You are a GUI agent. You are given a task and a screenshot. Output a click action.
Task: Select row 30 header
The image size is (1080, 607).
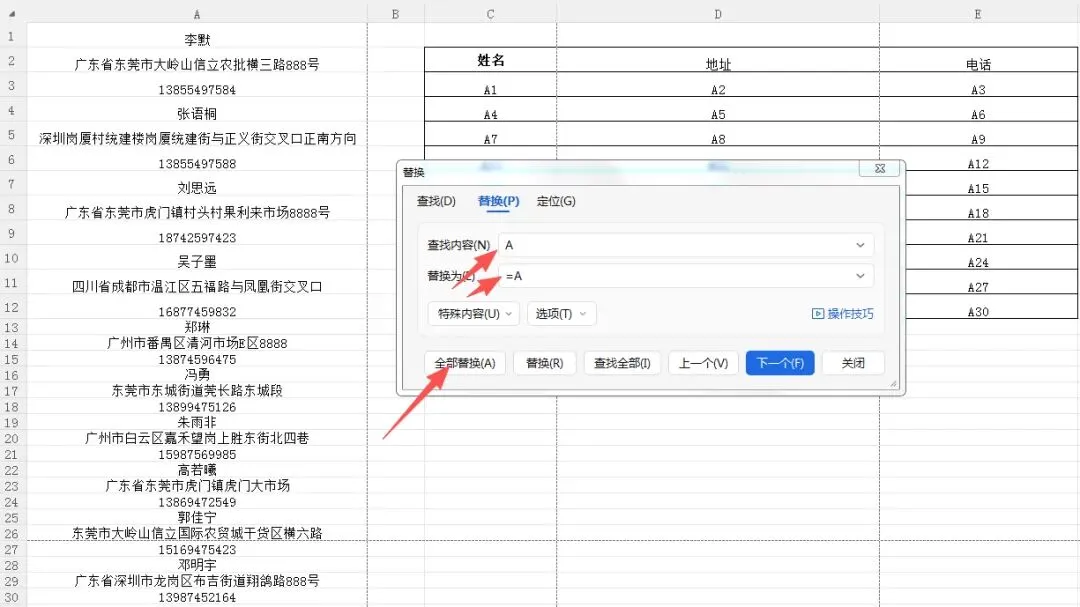(12, 597)
